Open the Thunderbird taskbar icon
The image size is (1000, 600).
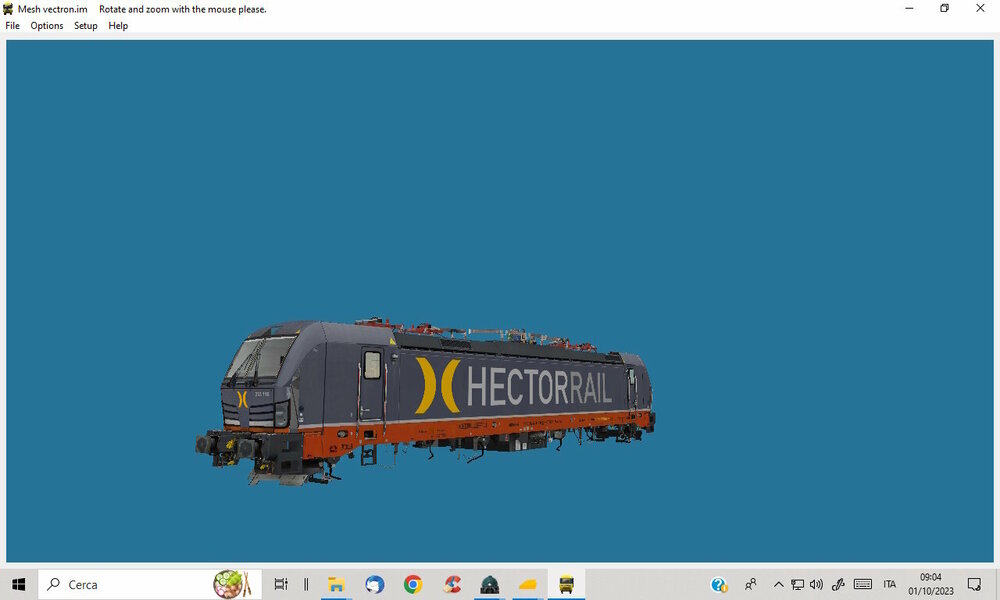pyautogui.click(x=374, y=584)
